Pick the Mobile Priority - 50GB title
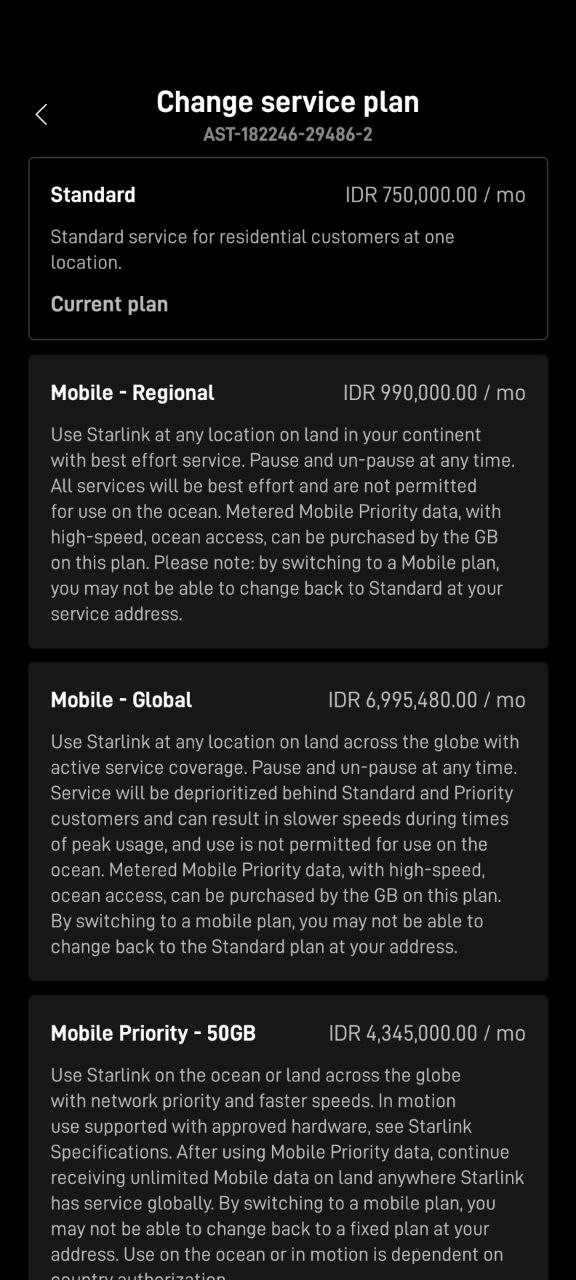Screen dimensions: 576x1280 [x=153, y=1033]
